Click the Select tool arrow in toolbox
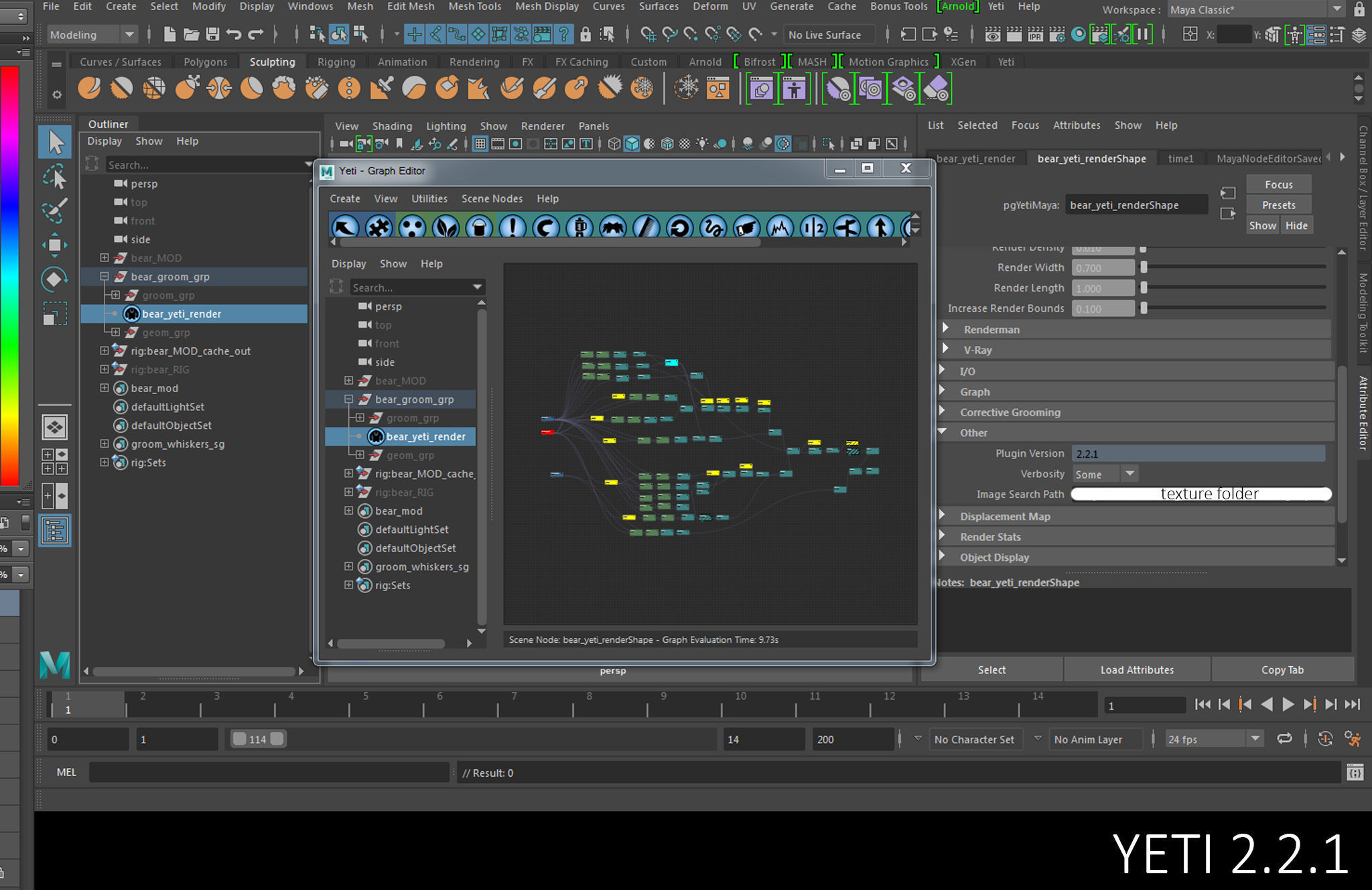 pyautogui.click(x=55, y=142)
